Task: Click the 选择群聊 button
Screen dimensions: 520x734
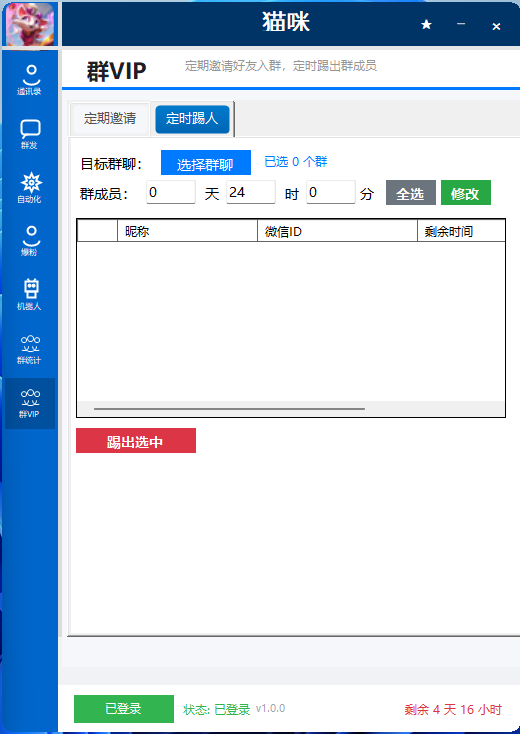Action: (x=205, y=163)
